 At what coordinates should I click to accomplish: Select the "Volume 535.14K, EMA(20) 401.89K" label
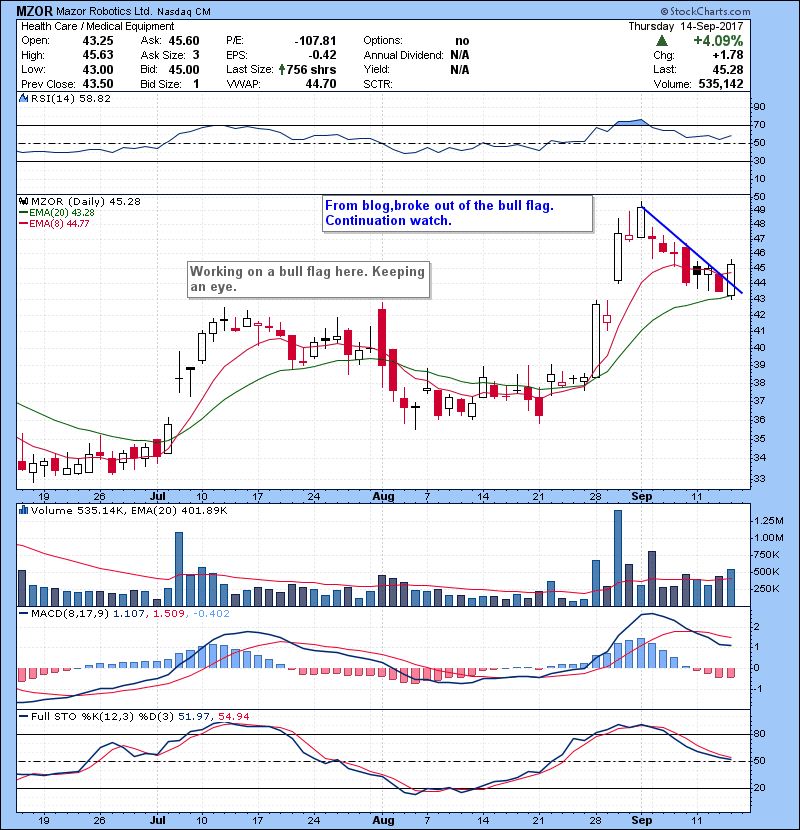point(129,510)
